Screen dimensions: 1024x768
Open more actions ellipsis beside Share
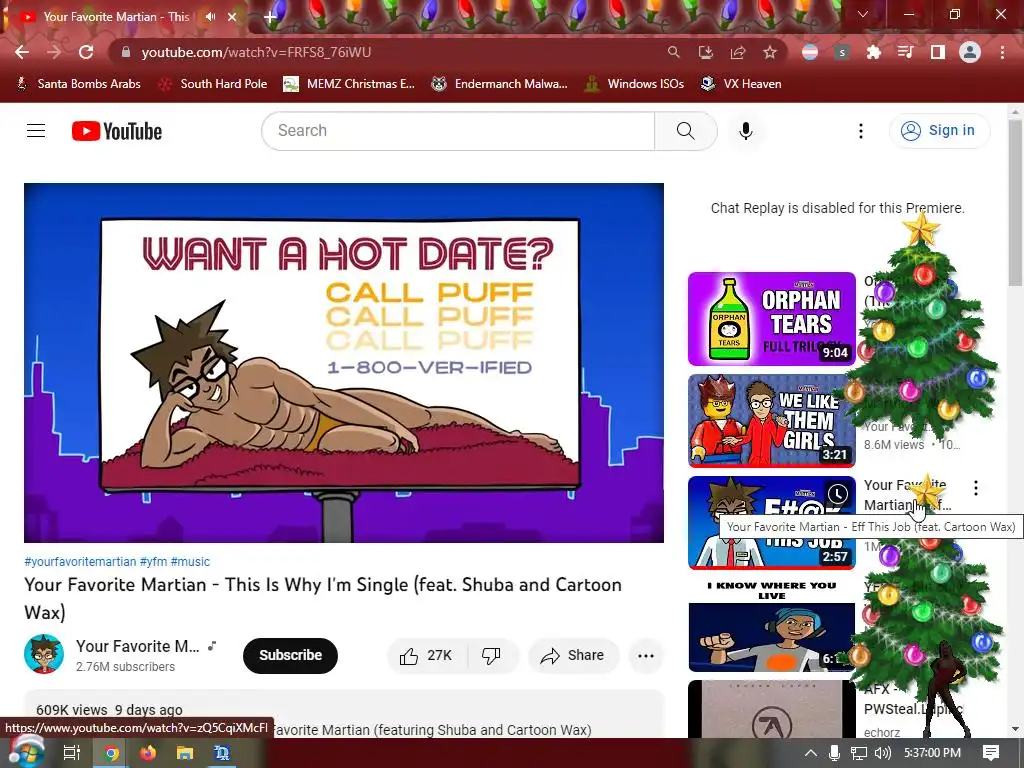(x=646, y=656)
